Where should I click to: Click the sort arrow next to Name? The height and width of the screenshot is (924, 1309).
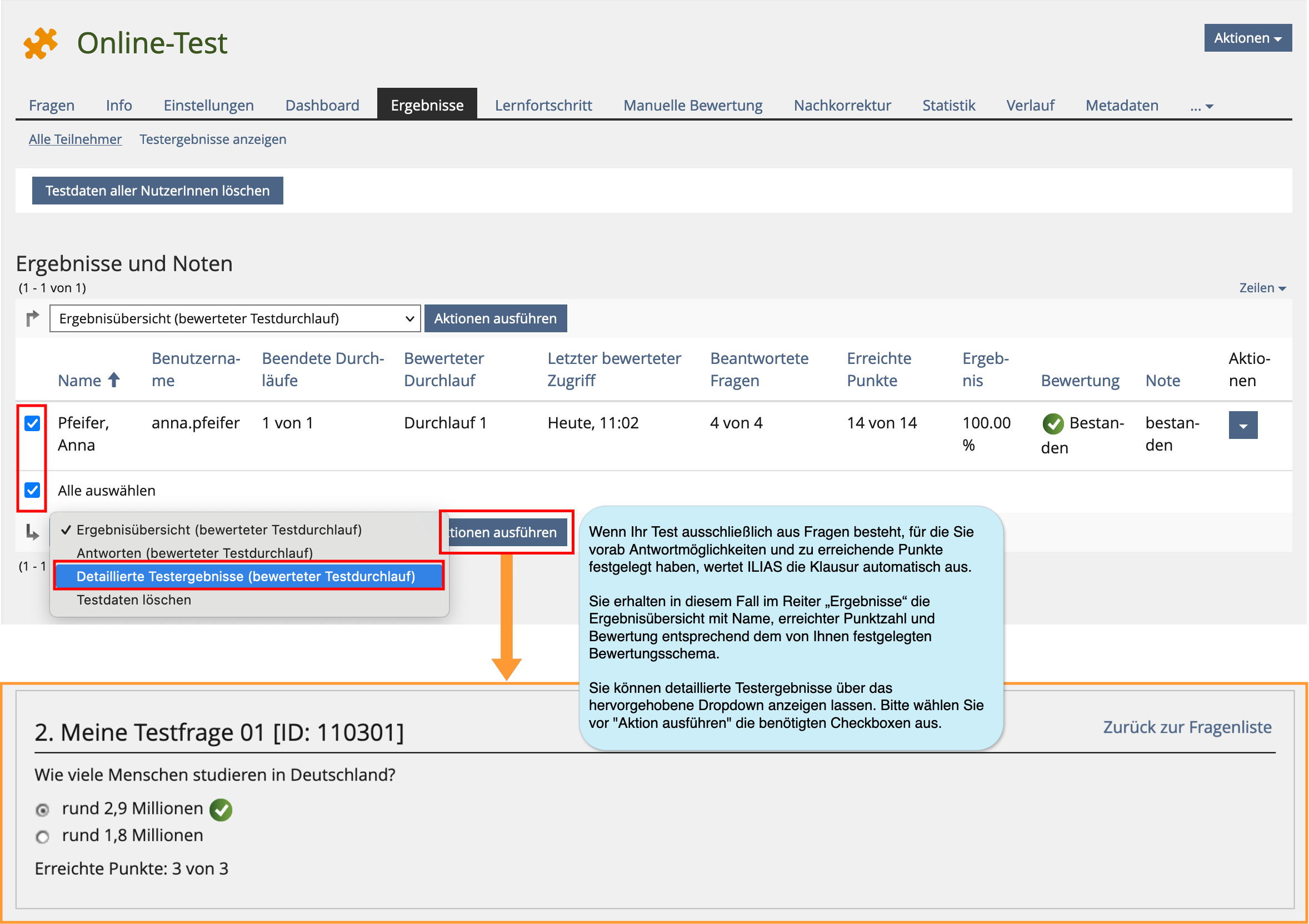(x=114, y=379)
